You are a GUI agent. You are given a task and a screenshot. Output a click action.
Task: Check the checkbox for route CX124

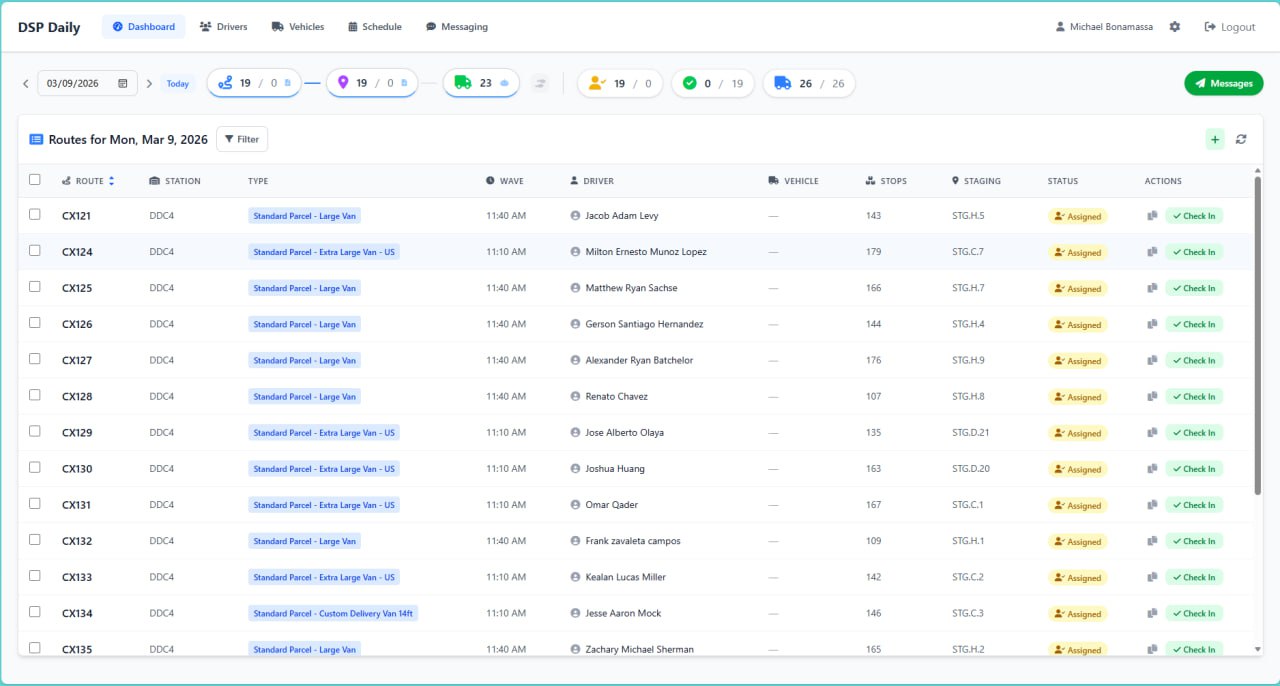click(35, 251)
